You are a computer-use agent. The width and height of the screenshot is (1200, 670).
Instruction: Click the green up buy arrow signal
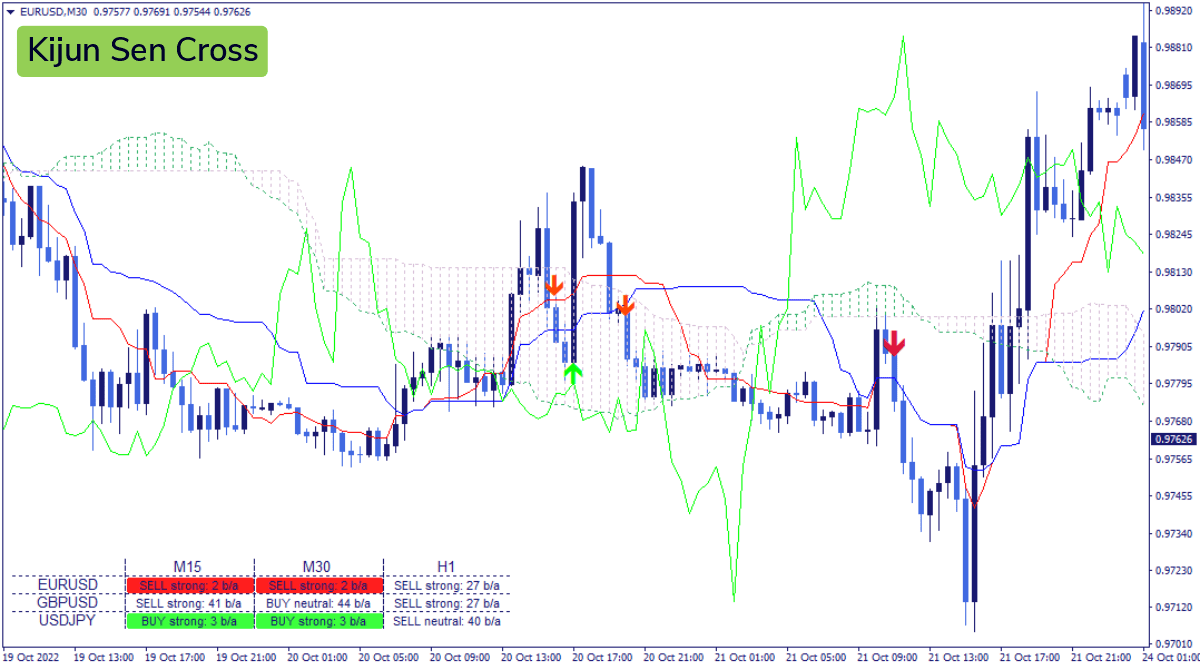[x=572, y=373]
